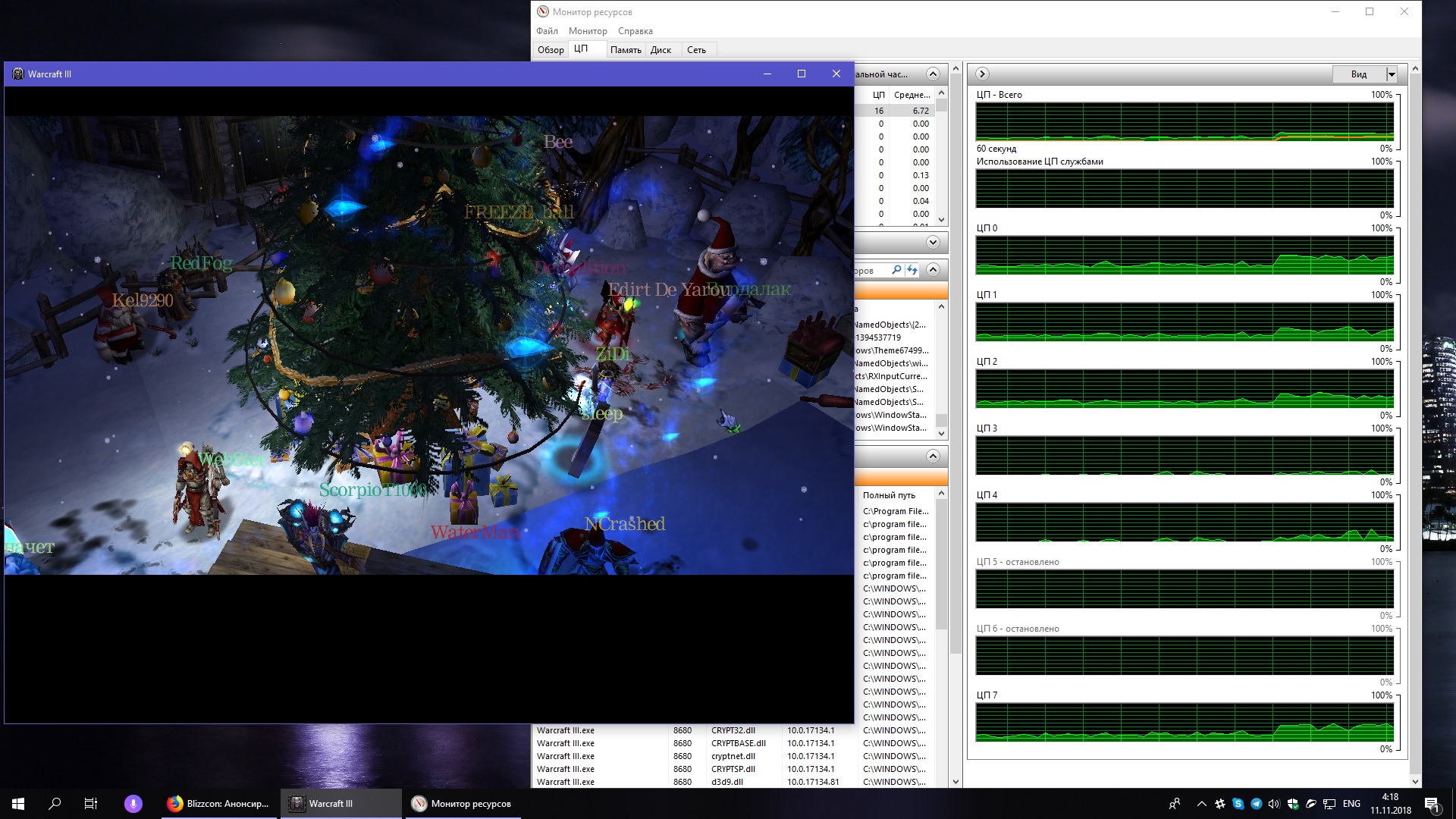Open Task View from the taskbar
This screenshot has height=819, width=1456.
[x=91, y=804]
